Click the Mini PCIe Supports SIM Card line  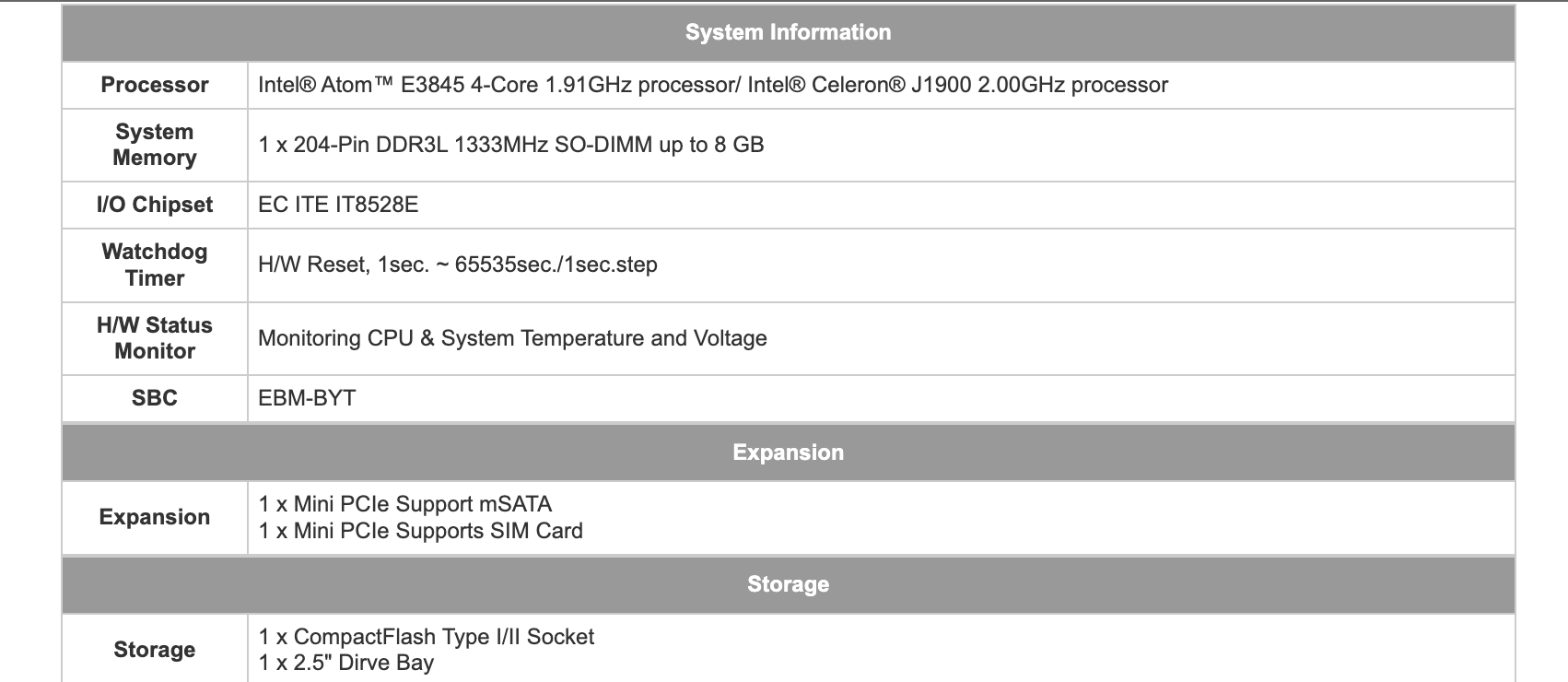(421, 531)
